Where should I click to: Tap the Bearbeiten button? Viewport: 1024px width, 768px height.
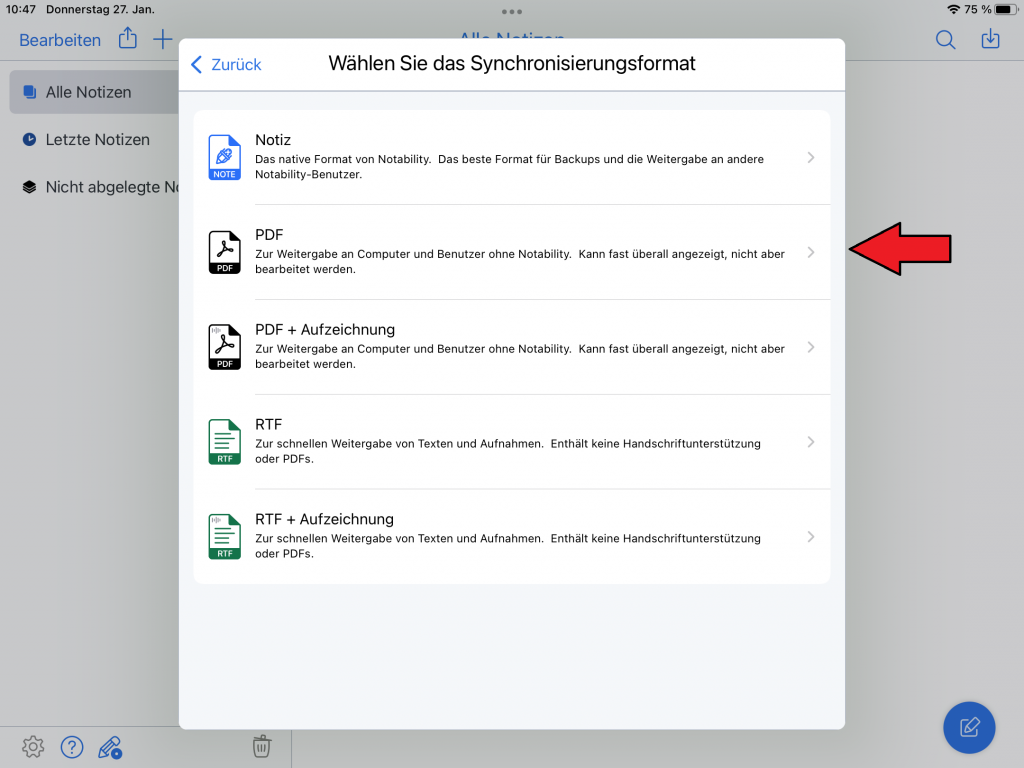point(60,40)
